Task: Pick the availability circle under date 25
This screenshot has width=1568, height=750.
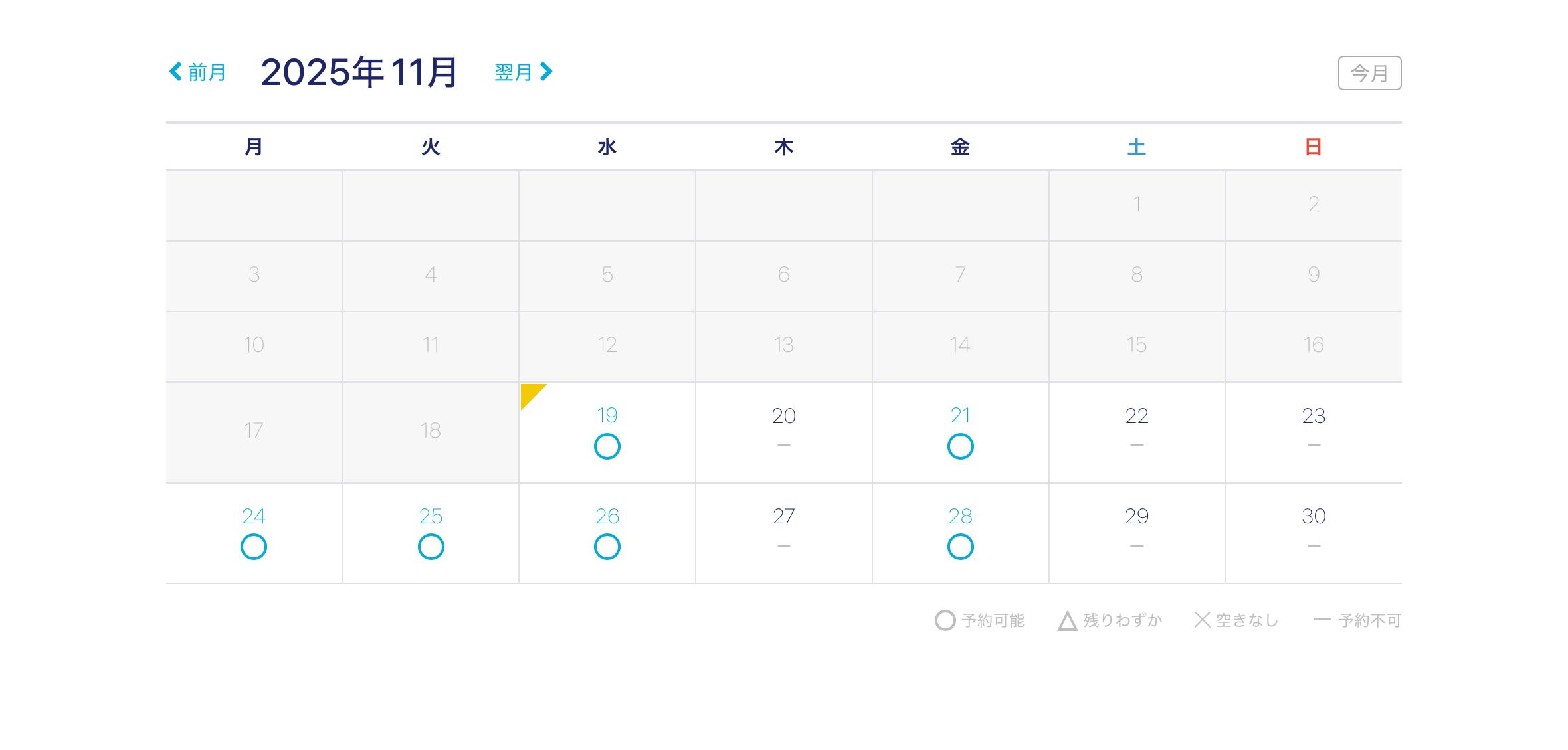Action: pyautogui.click(x=431, y=547)
